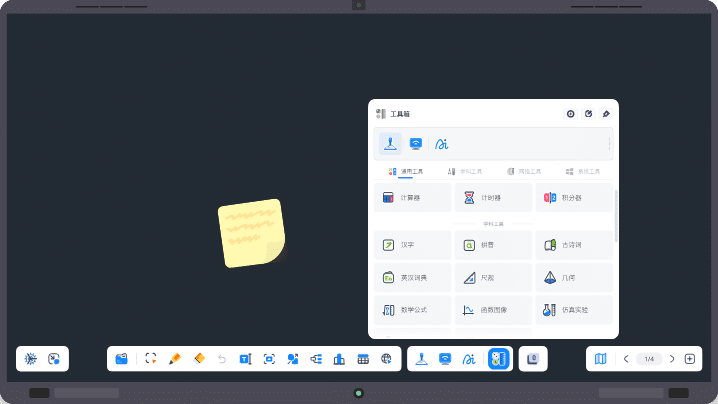Select the eraser tool
718x404 pixels.
198,358
